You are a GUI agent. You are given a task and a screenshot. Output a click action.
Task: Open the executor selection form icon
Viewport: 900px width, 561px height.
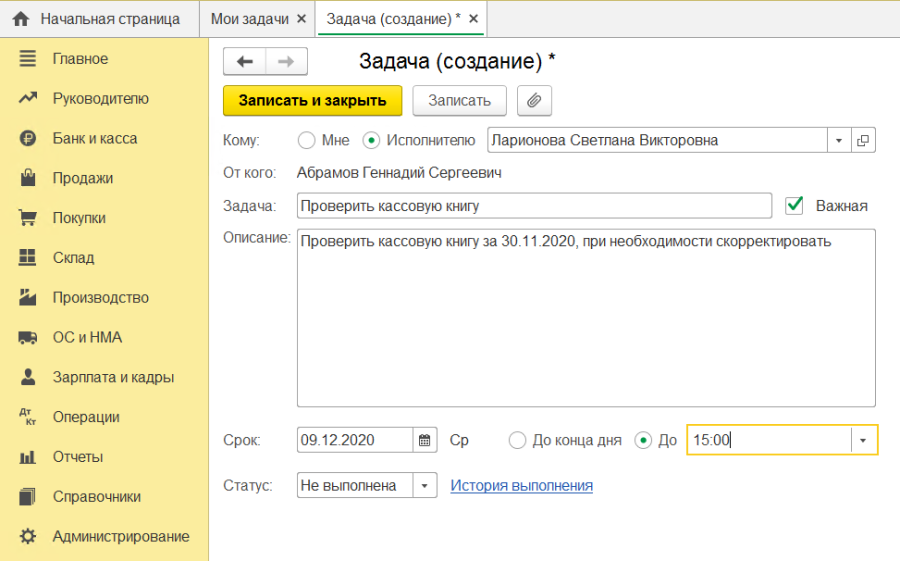click(x=863, y=140)
